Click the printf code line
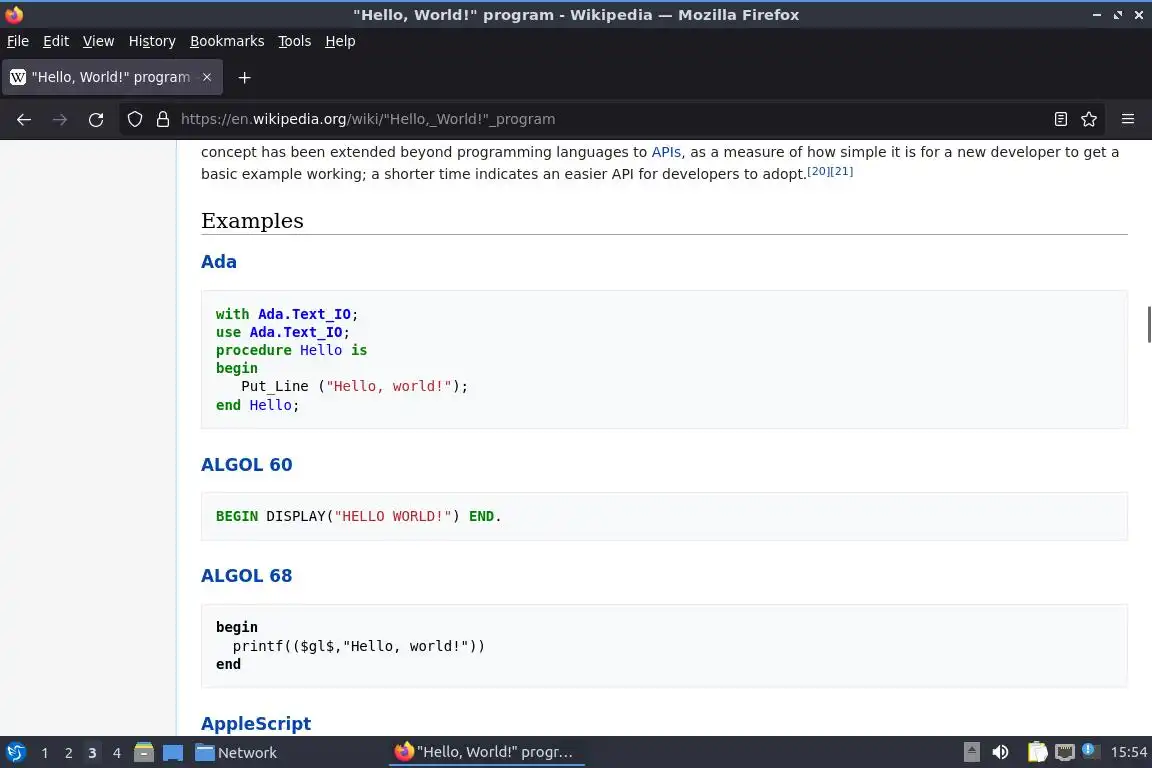1152x768 pixels. (359, 646)
